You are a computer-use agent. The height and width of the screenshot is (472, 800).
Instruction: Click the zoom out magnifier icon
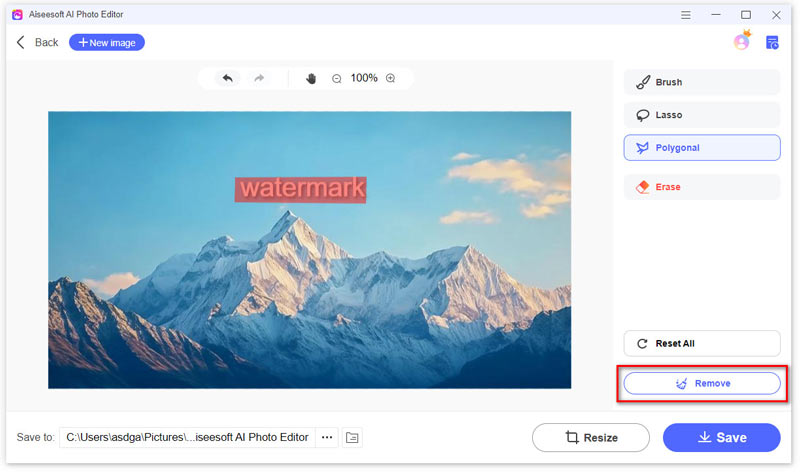point(337,79)
